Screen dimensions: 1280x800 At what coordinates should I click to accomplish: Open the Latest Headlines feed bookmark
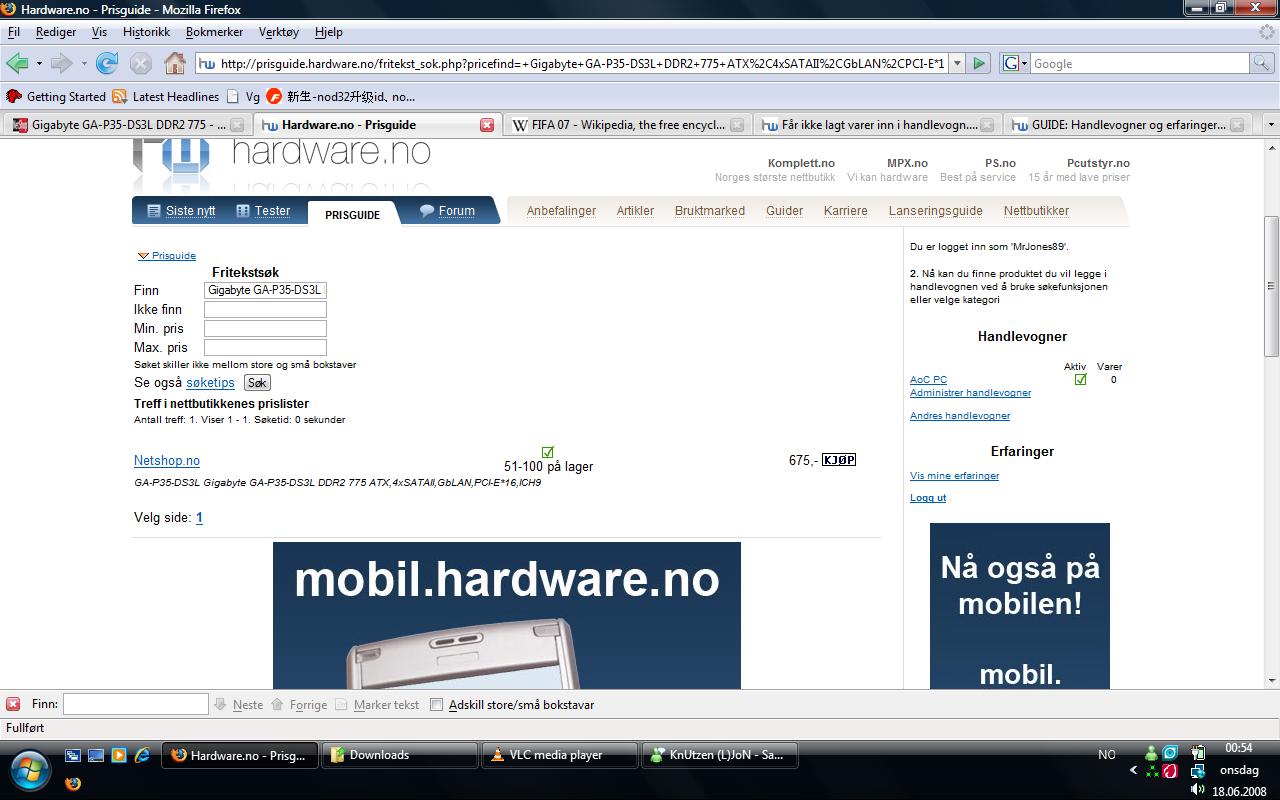pyautogui.click(x=166, y=97)
